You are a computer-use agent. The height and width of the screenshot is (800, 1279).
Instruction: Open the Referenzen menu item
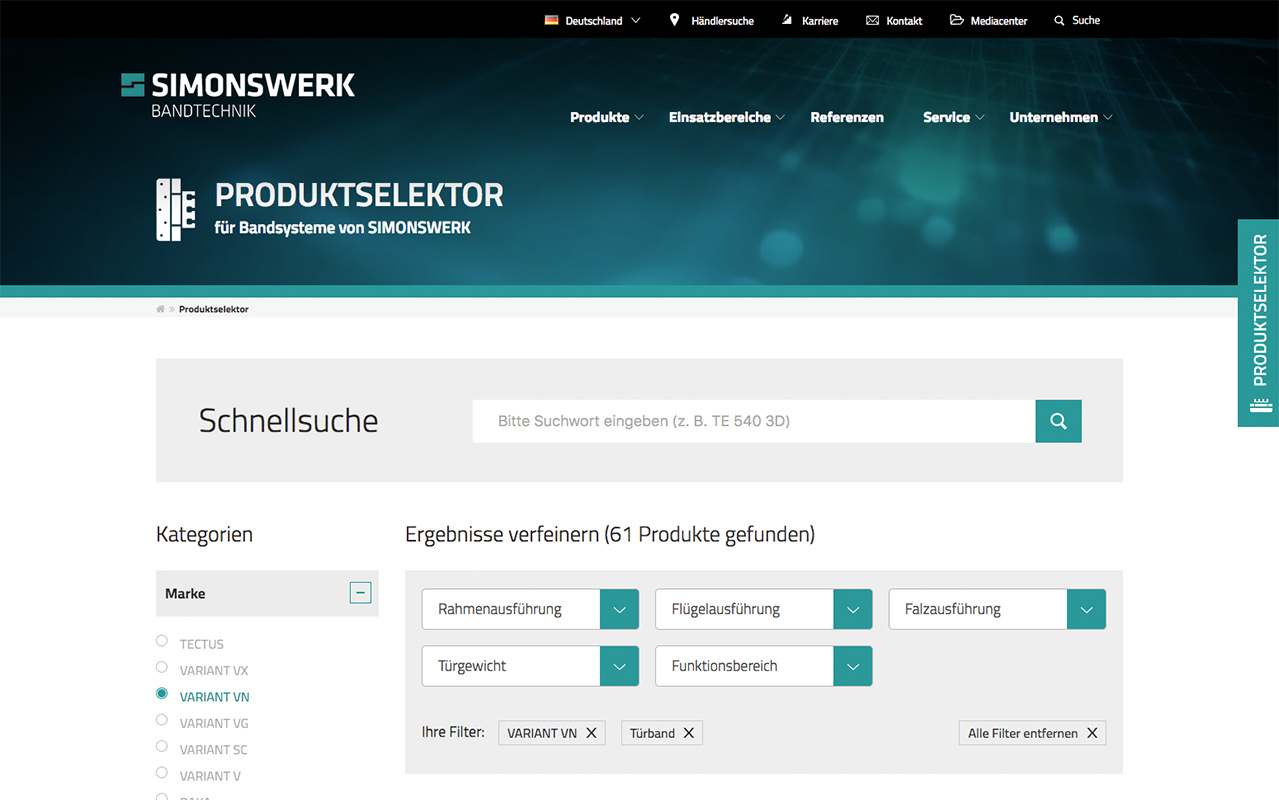click(x=847, y=117)
